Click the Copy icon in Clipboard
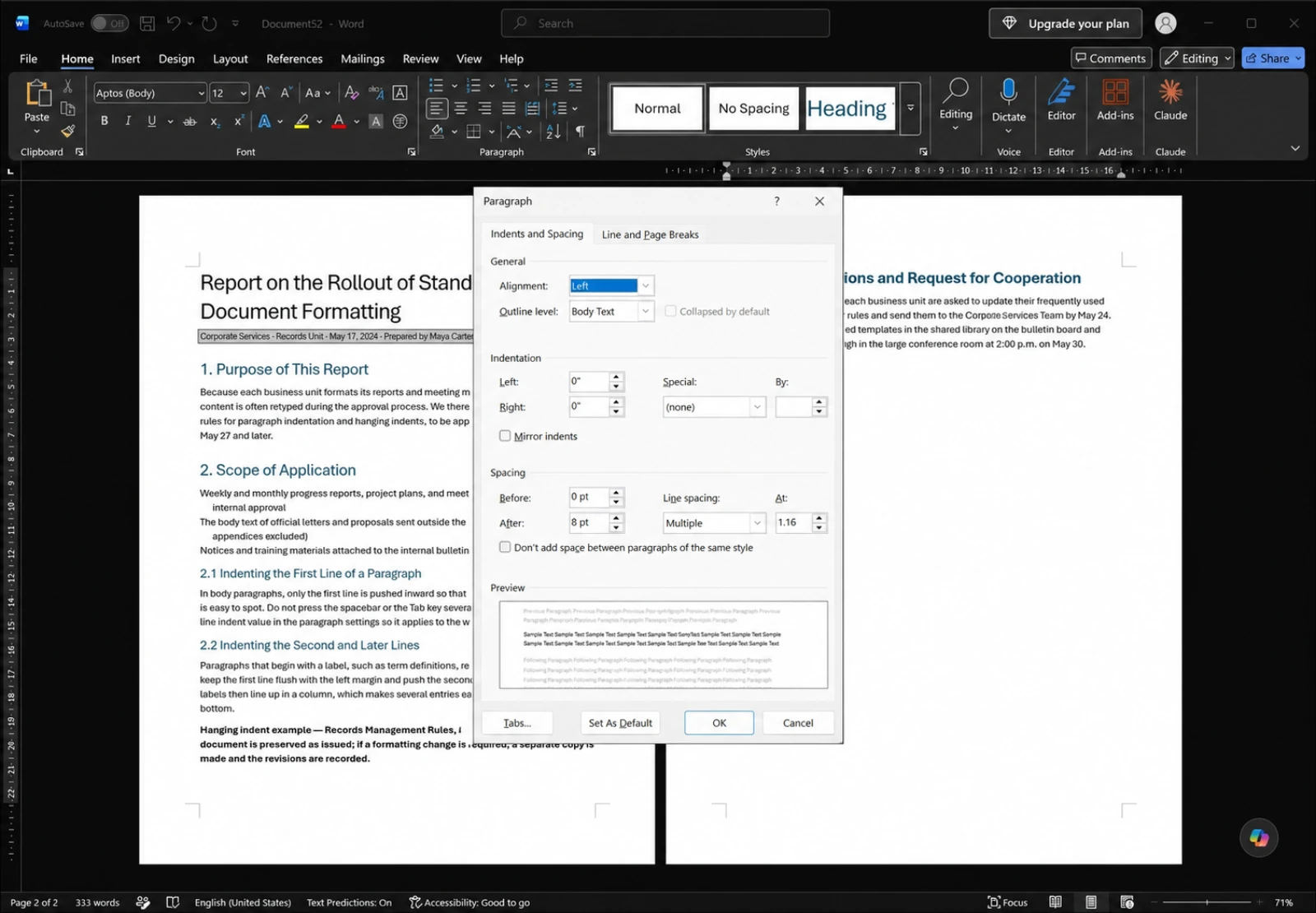This screenshot has height=913, width=1316. (x=67, y=108)
